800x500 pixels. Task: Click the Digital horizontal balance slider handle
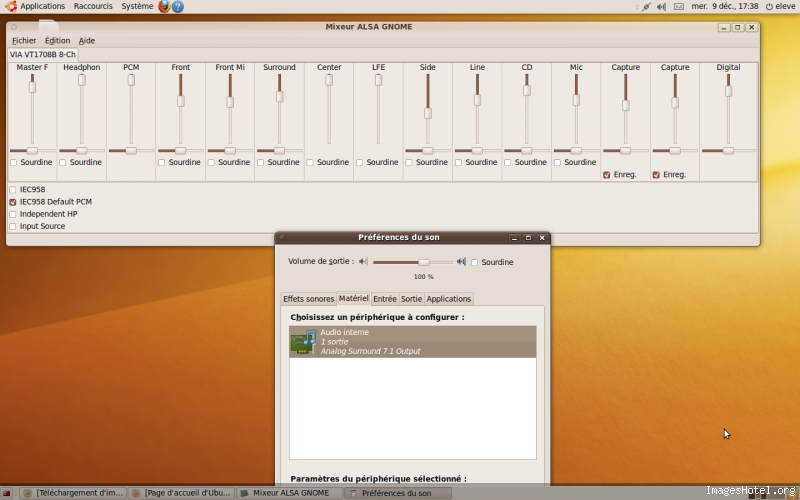click(x=728, y=151)
